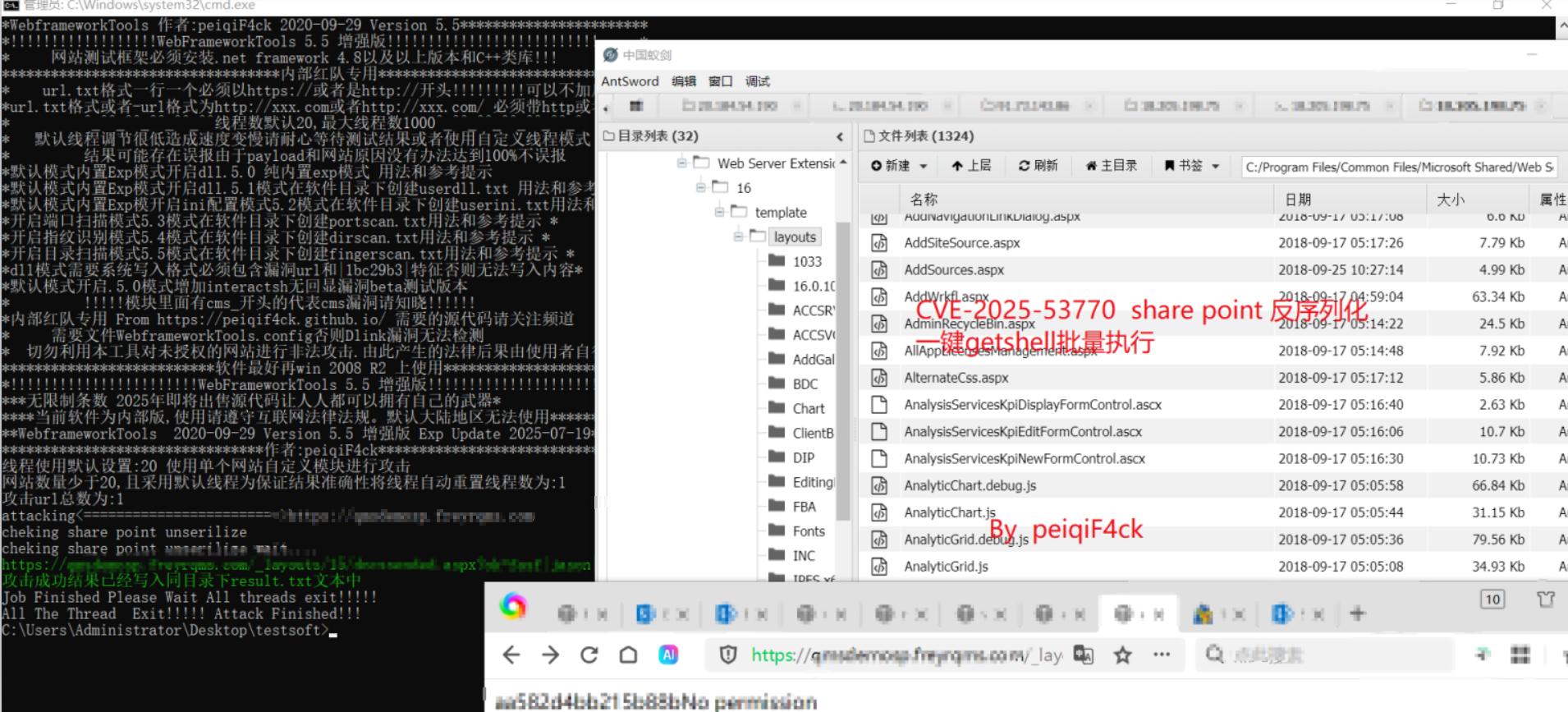
Task: Collapse the 目录列表 panel with chevron
Action: coord(840,136)
